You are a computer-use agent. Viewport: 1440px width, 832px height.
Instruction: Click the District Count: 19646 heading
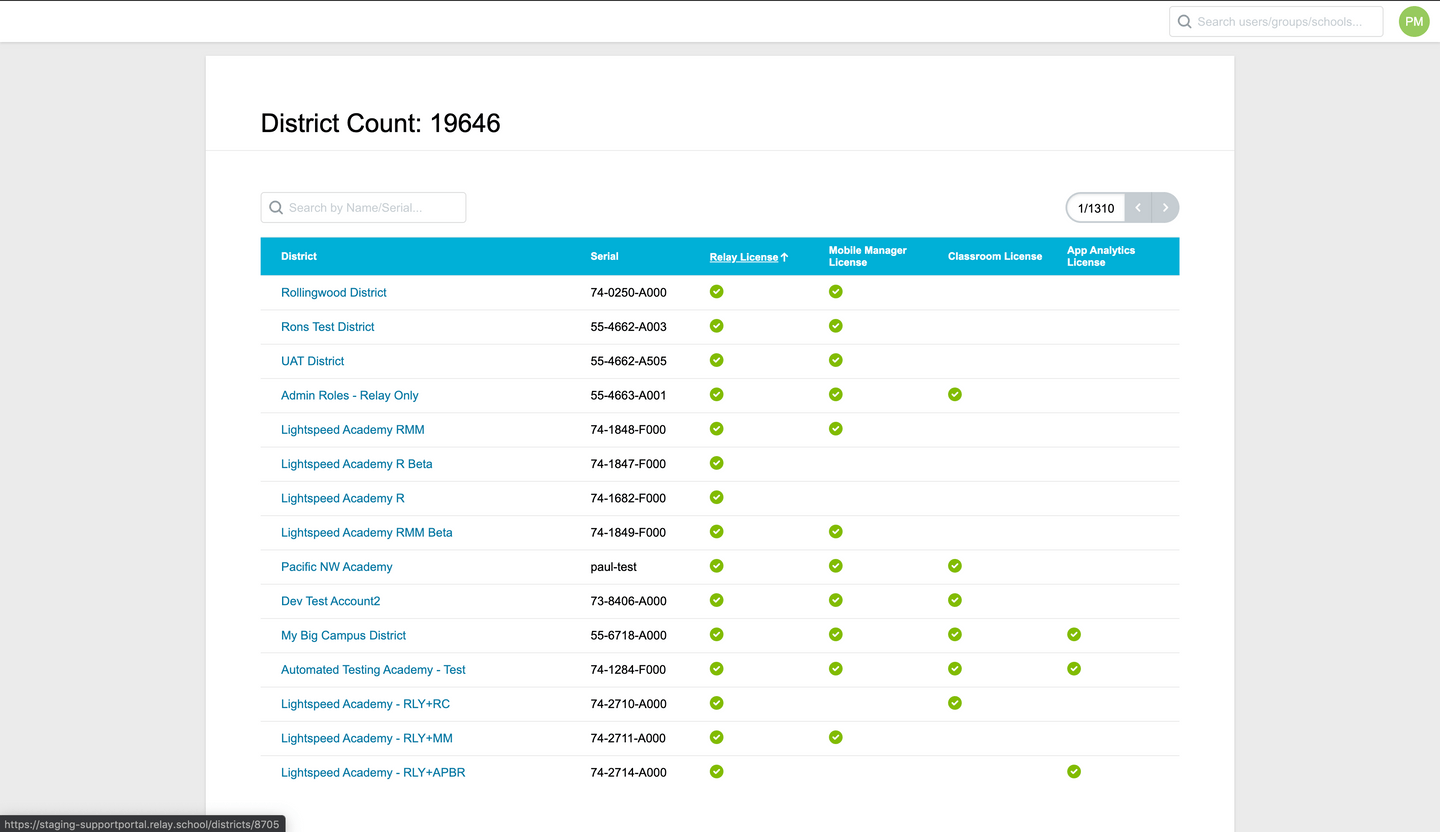tap(380, 123)
